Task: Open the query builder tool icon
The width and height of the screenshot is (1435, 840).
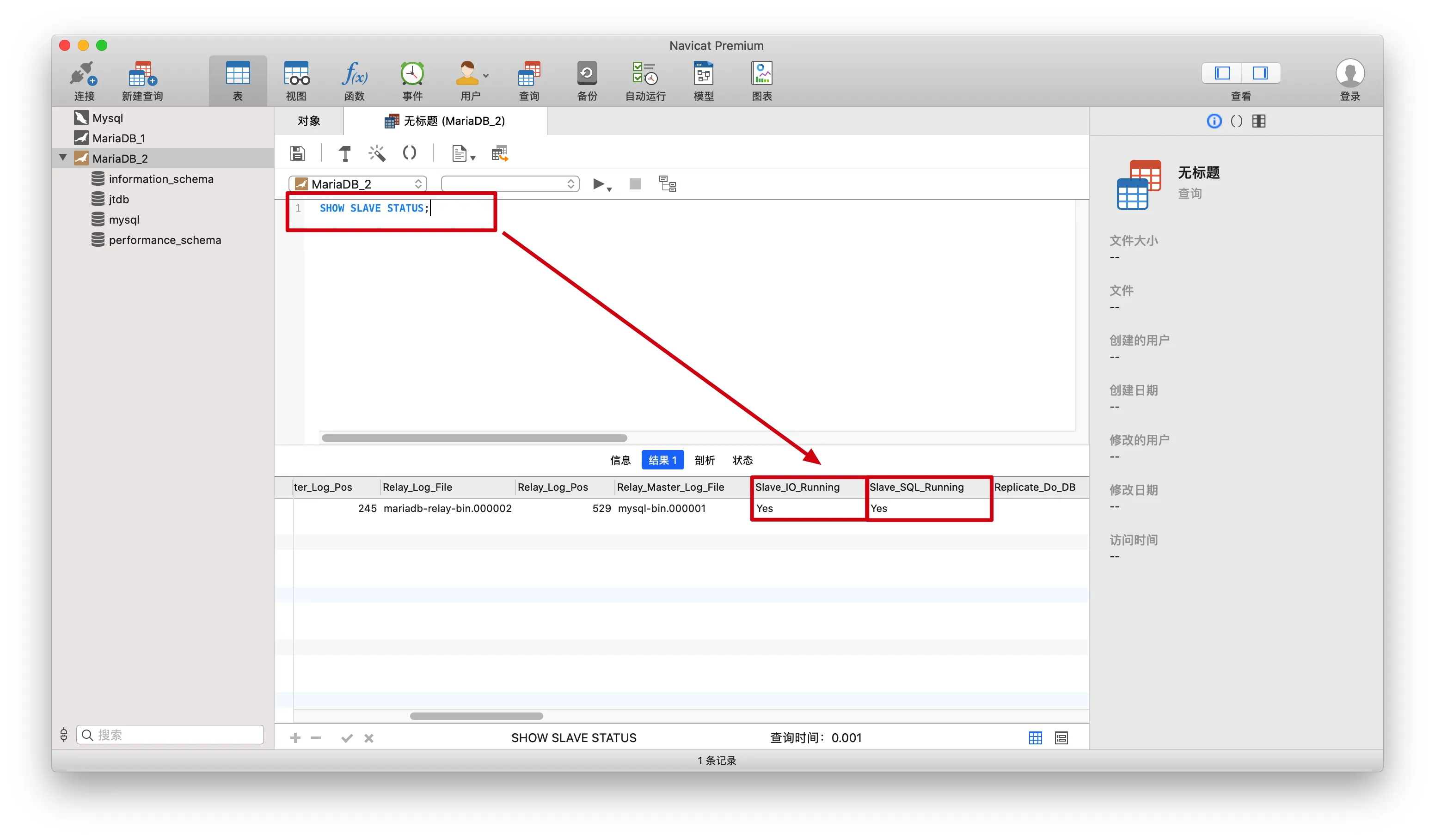Action: [344, 153]
